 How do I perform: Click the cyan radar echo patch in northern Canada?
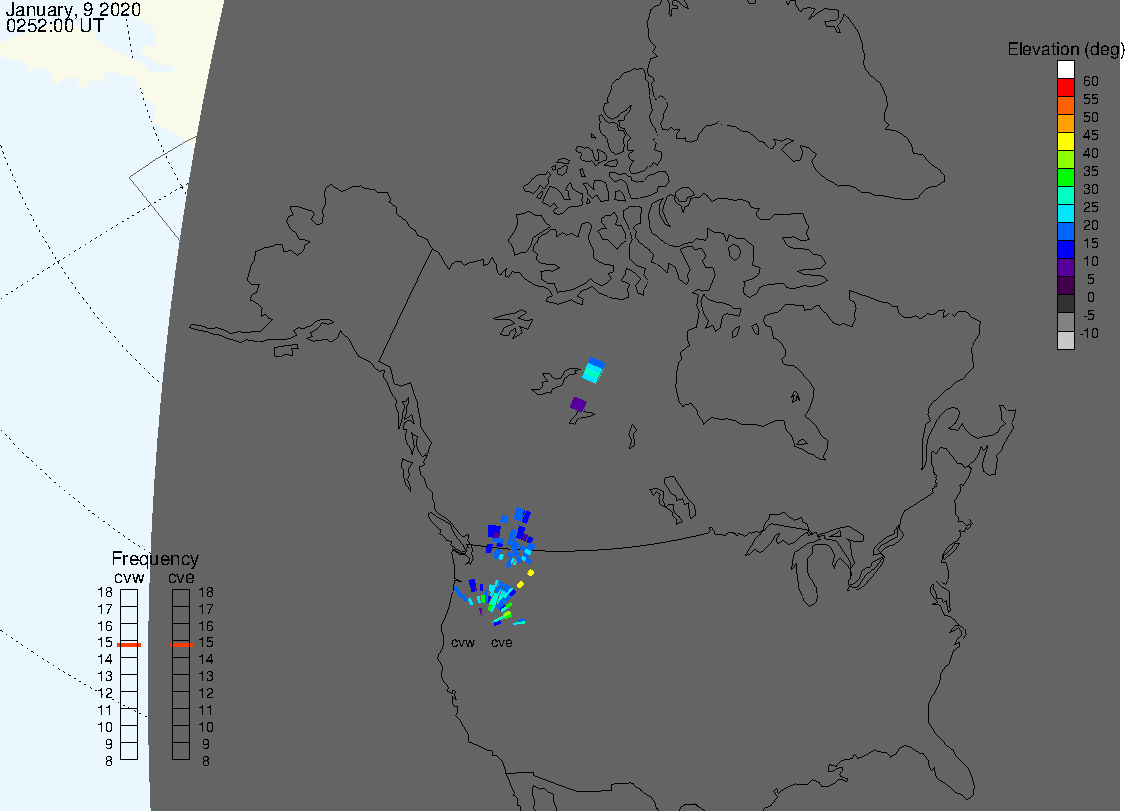[x=593, y=370]
